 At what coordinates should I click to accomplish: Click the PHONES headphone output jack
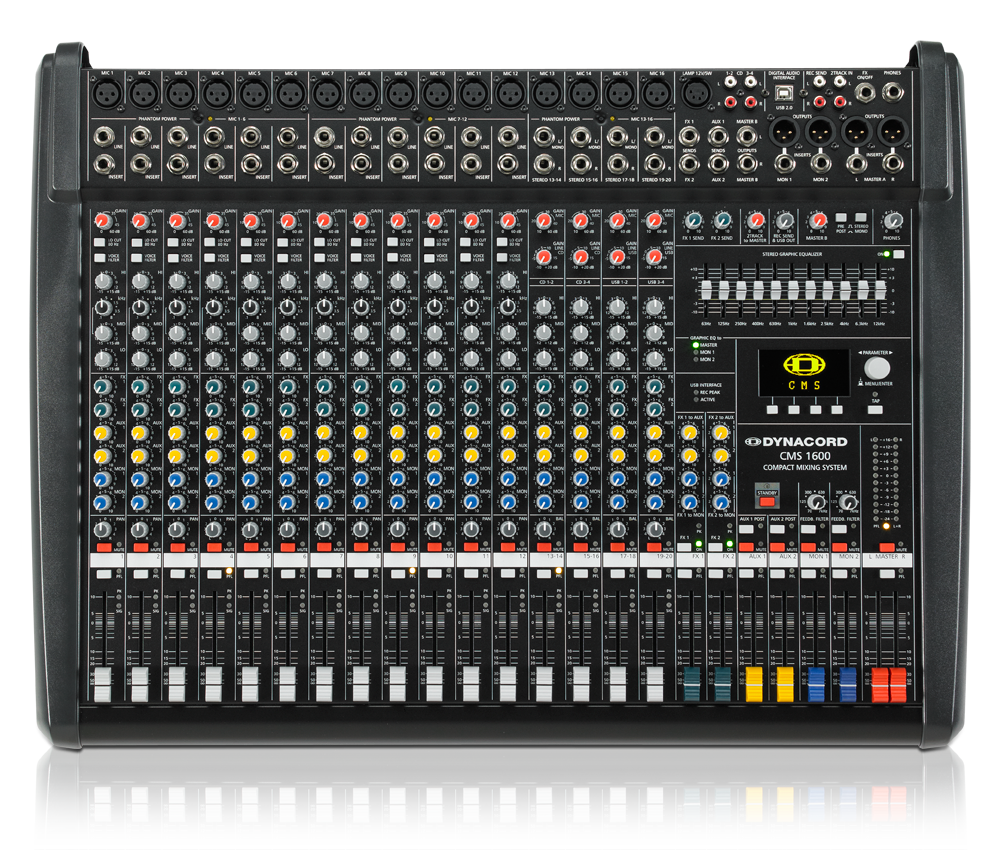(893, 94)
